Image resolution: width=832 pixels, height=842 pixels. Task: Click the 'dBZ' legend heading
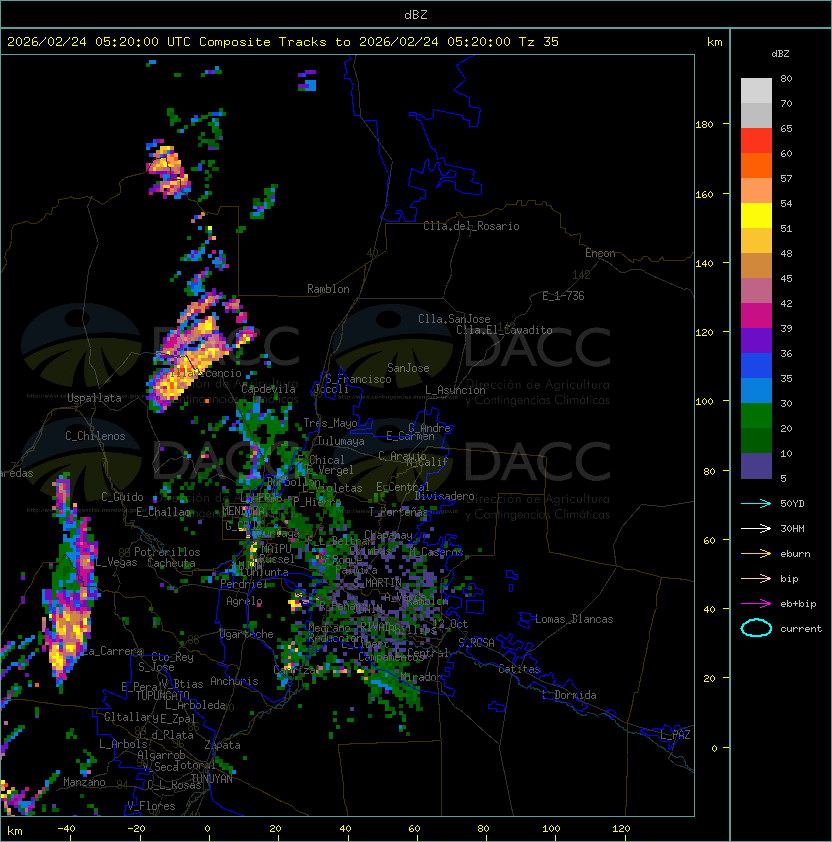780,54
